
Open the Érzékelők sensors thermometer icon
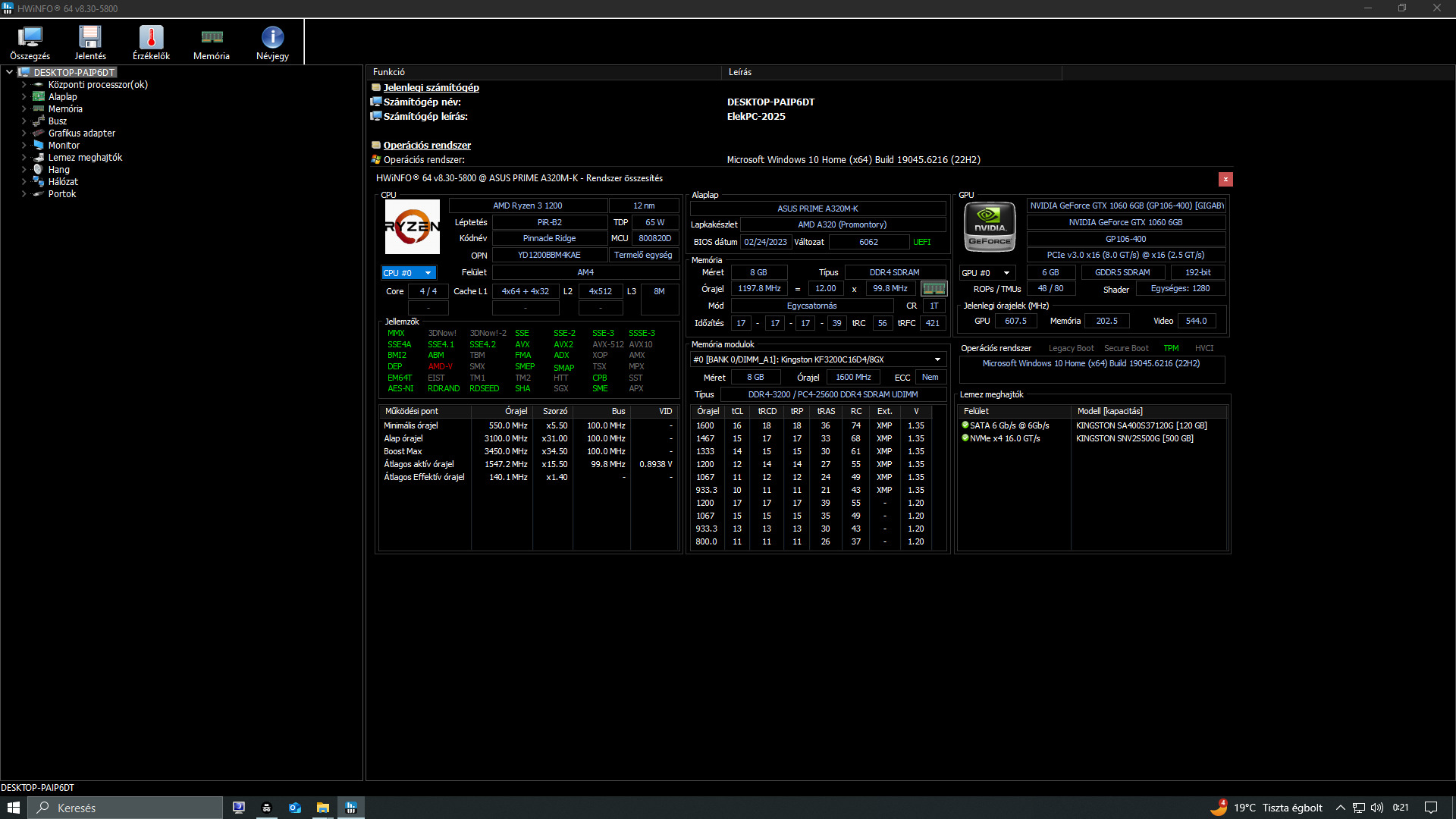(x=151, y=42)
